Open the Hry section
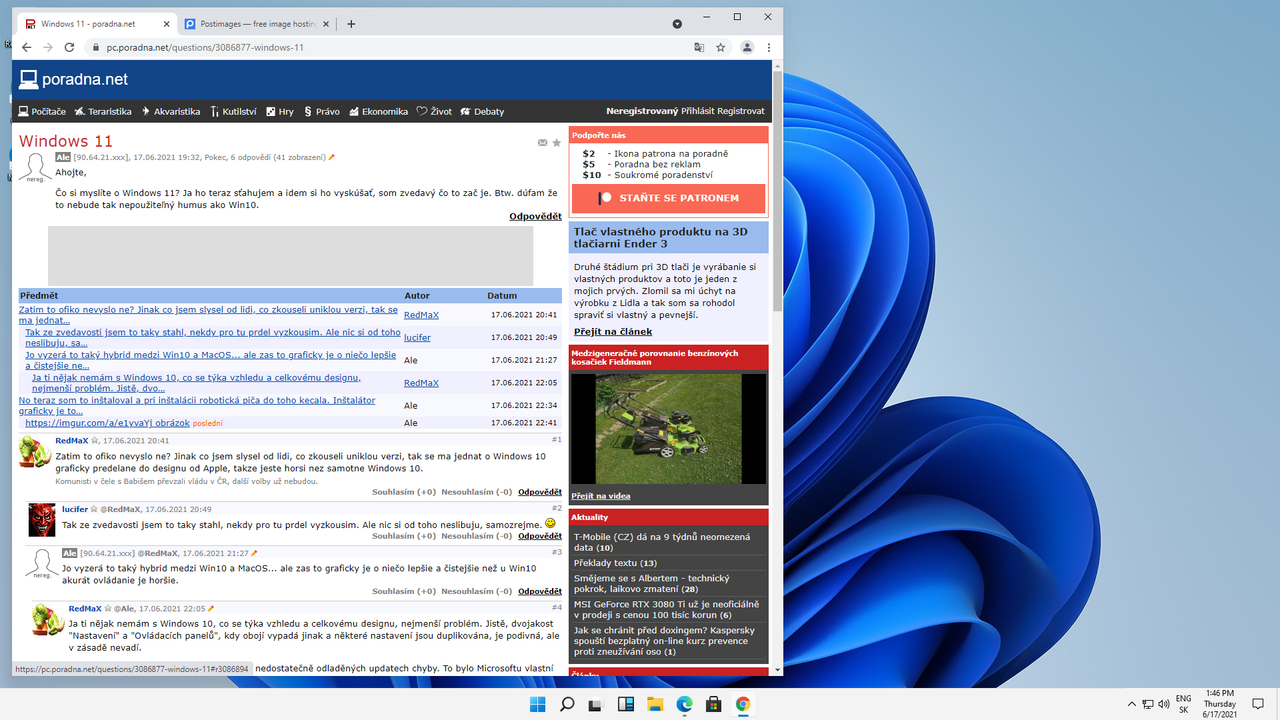The height and width of the screenshot is (720, 1280). pos(280,111)
